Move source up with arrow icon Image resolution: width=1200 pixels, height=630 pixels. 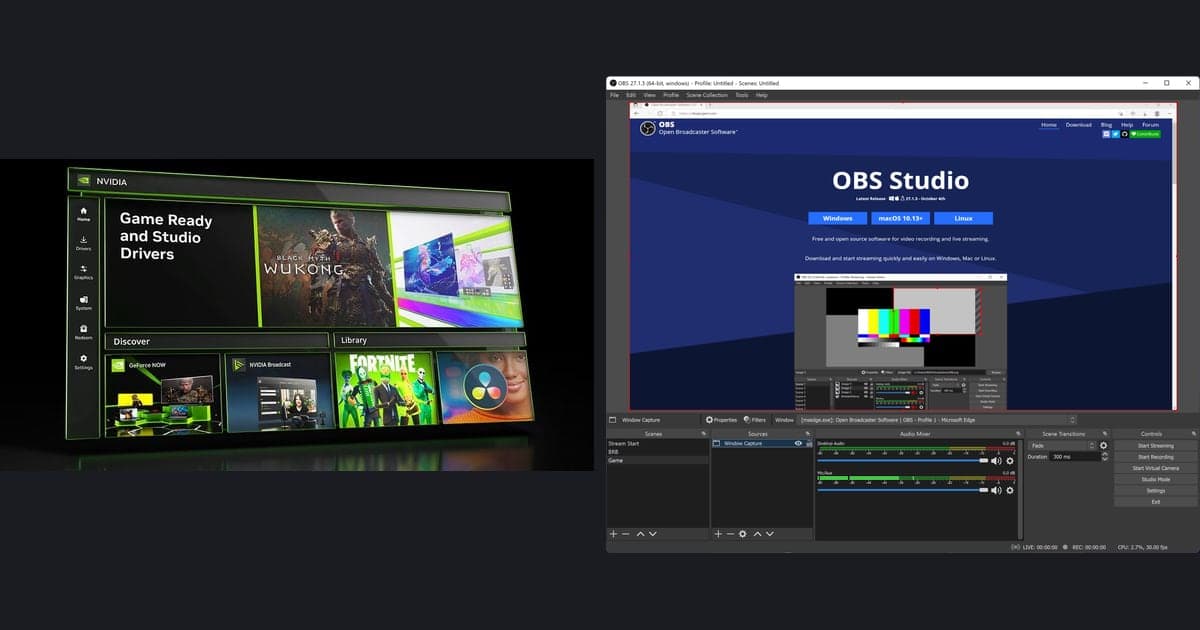tap(757, 534)
